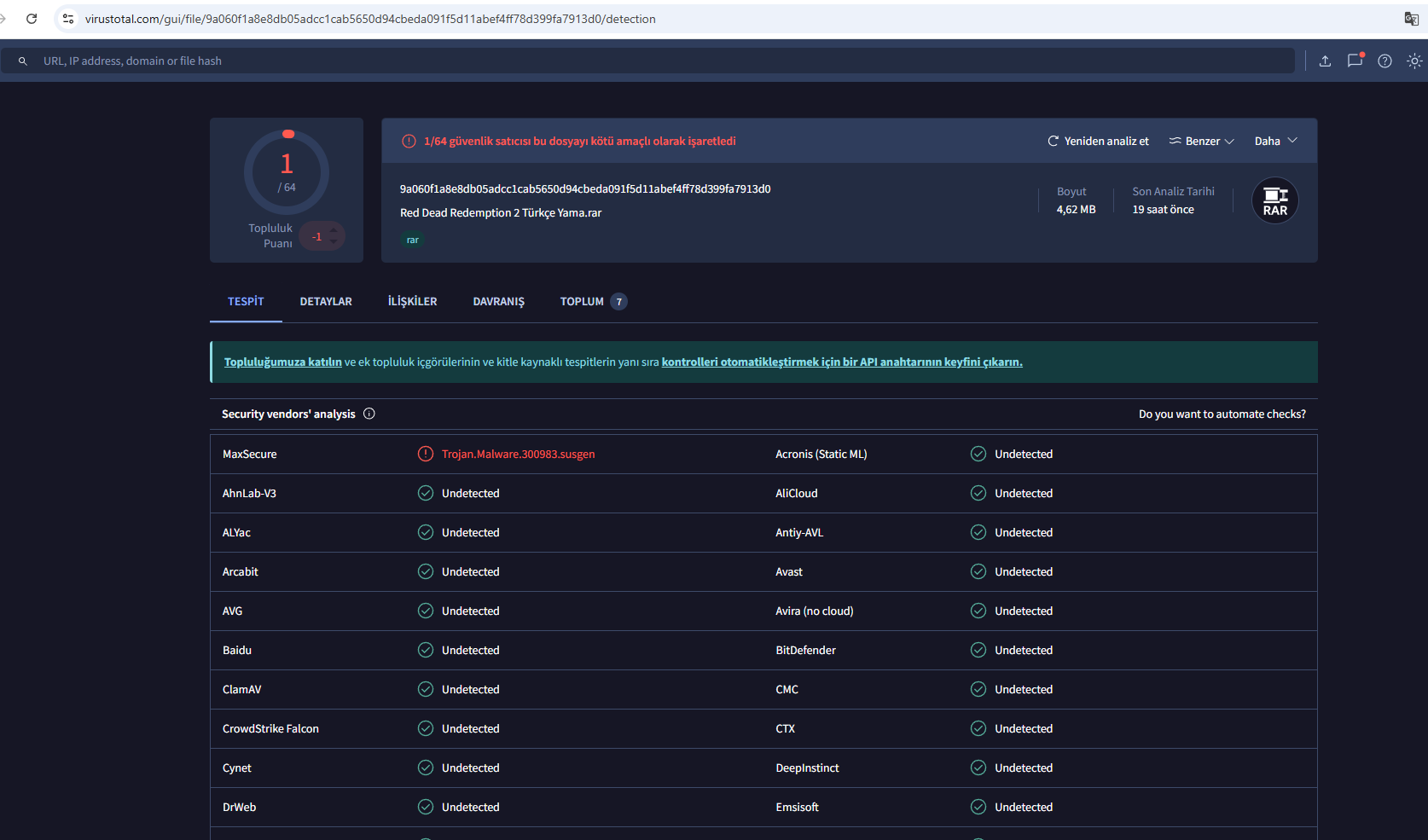Click the MaxSecure vendor name

(x=250, y=454)
